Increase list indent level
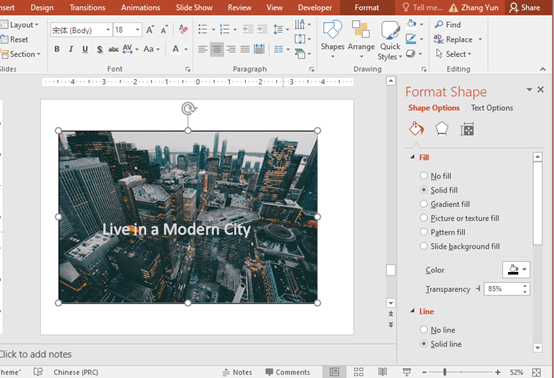The height and width of the screenshot is (378, 554). pyautogui.click(x=262, y=29)
